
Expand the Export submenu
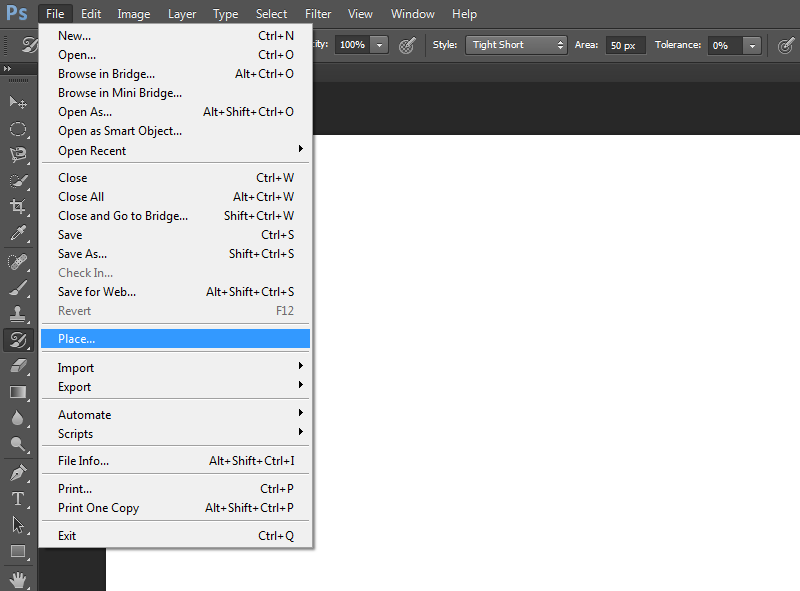coord(176,386)
